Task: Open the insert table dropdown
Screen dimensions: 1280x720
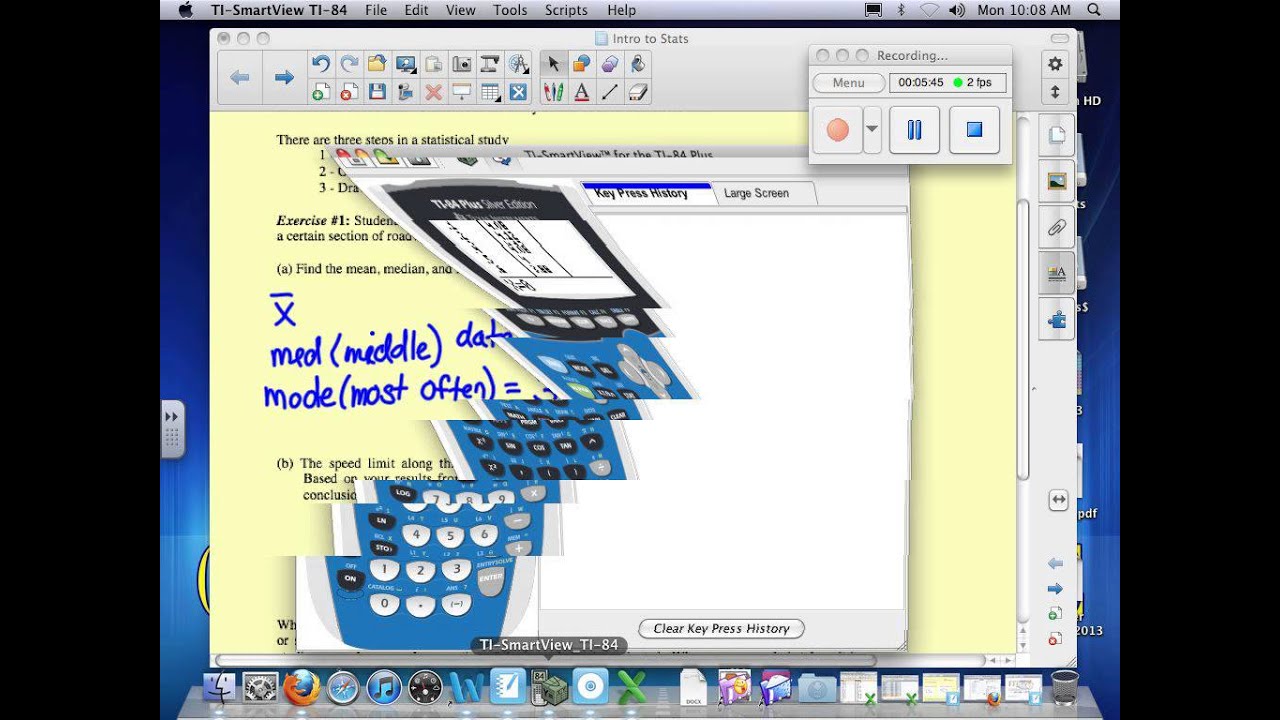Action: pos(489,92)
